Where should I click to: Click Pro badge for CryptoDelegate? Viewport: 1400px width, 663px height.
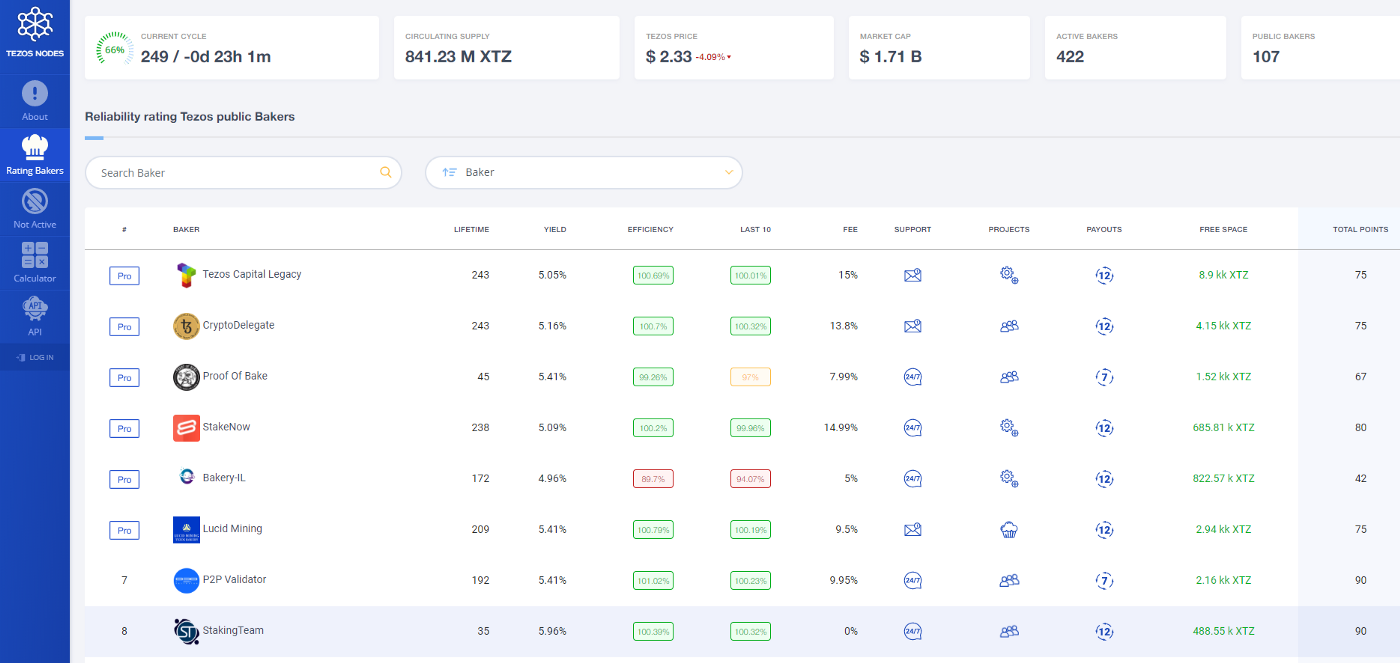coord(124,326)
